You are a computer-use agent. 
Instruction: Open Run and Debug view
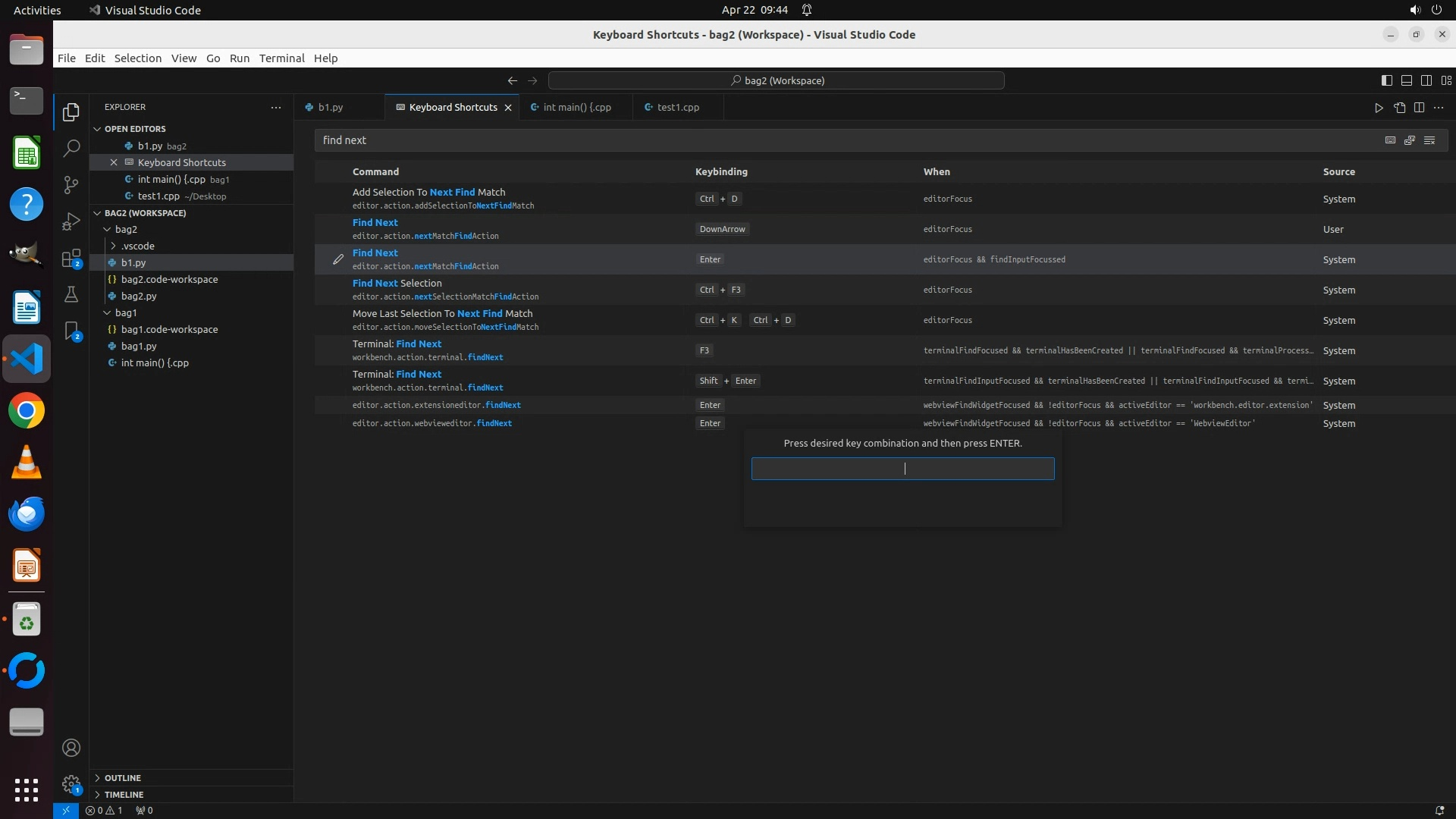71,221
